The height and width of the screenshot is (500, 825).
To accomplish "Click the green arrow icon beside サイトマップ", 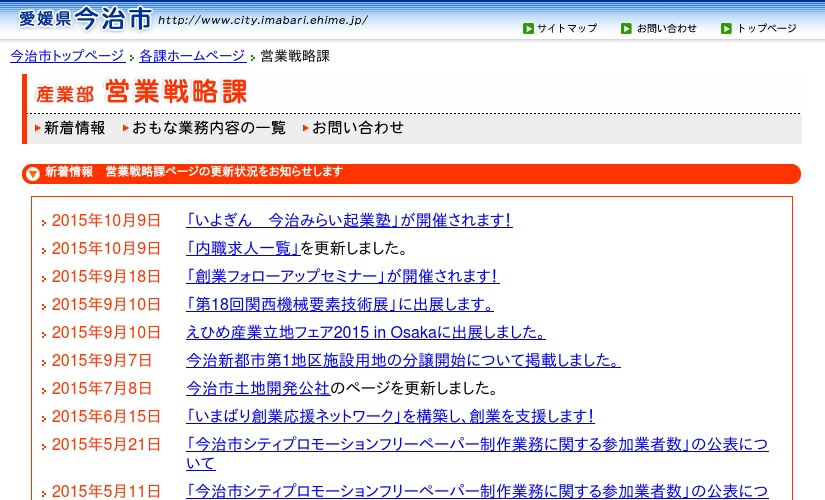I will tap(527, 28).
